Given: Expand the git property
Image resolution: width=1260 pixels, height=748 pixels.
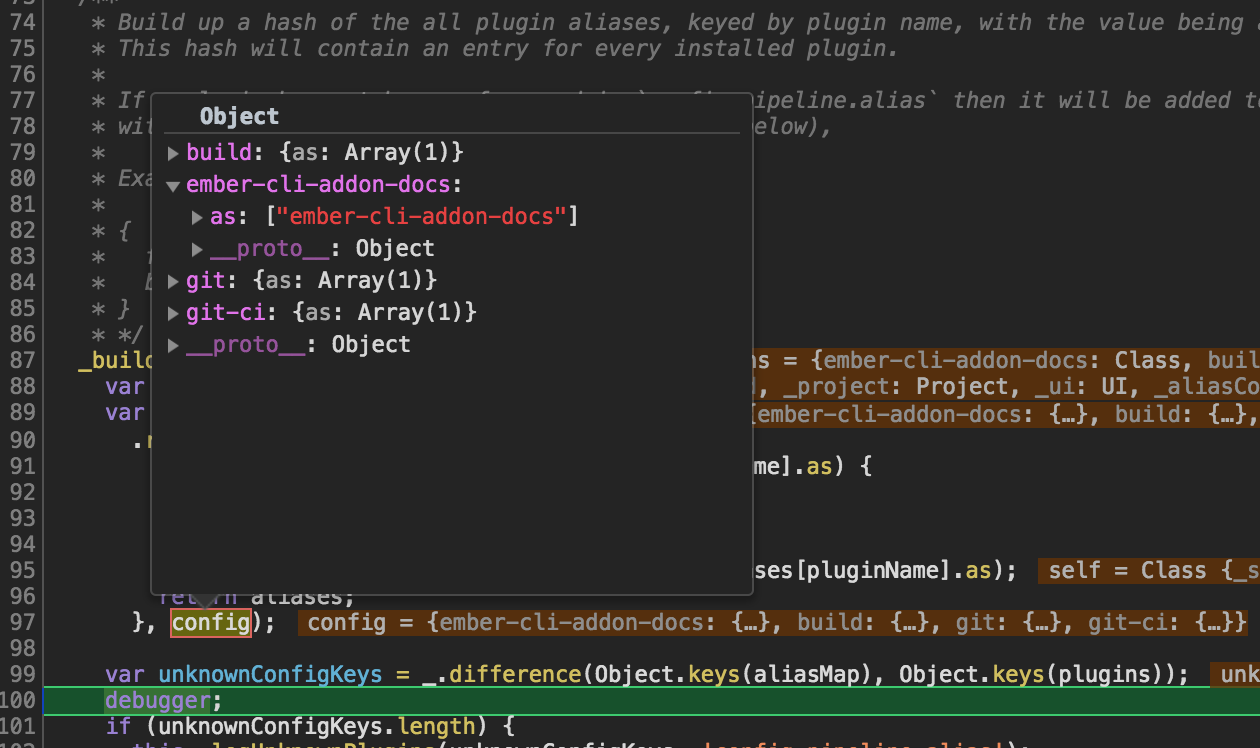Looking at the screenshot, I should [x=173, y=281].
